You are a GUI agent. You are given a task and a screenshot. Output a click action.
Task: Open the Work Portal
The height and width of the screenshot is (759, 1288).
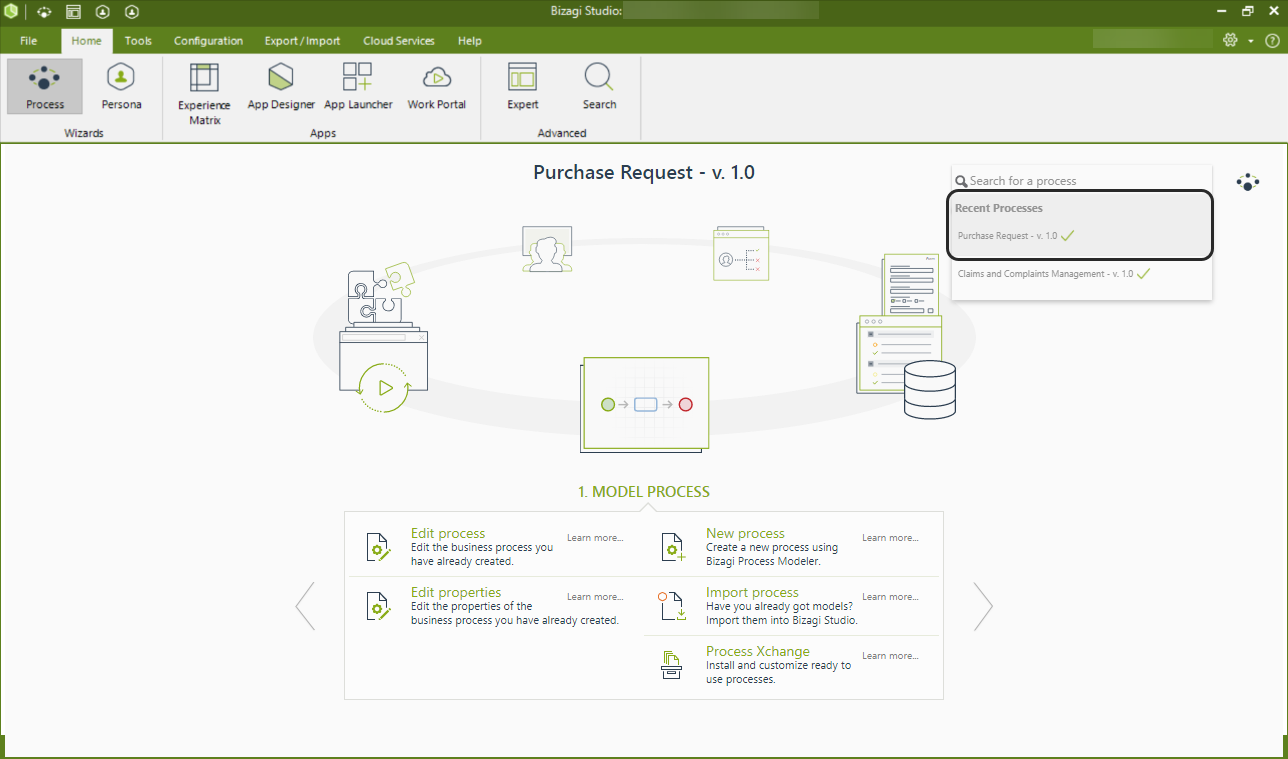pos(437,87)
